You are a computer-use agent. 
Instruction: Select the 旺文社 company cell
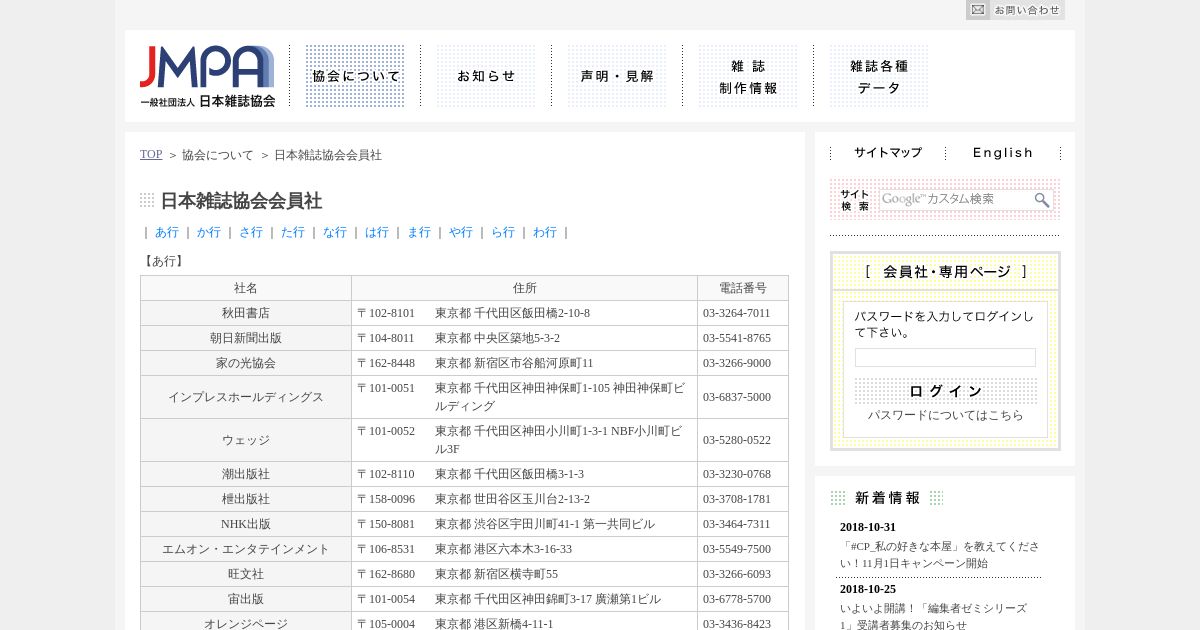click(x=246, y=574)
